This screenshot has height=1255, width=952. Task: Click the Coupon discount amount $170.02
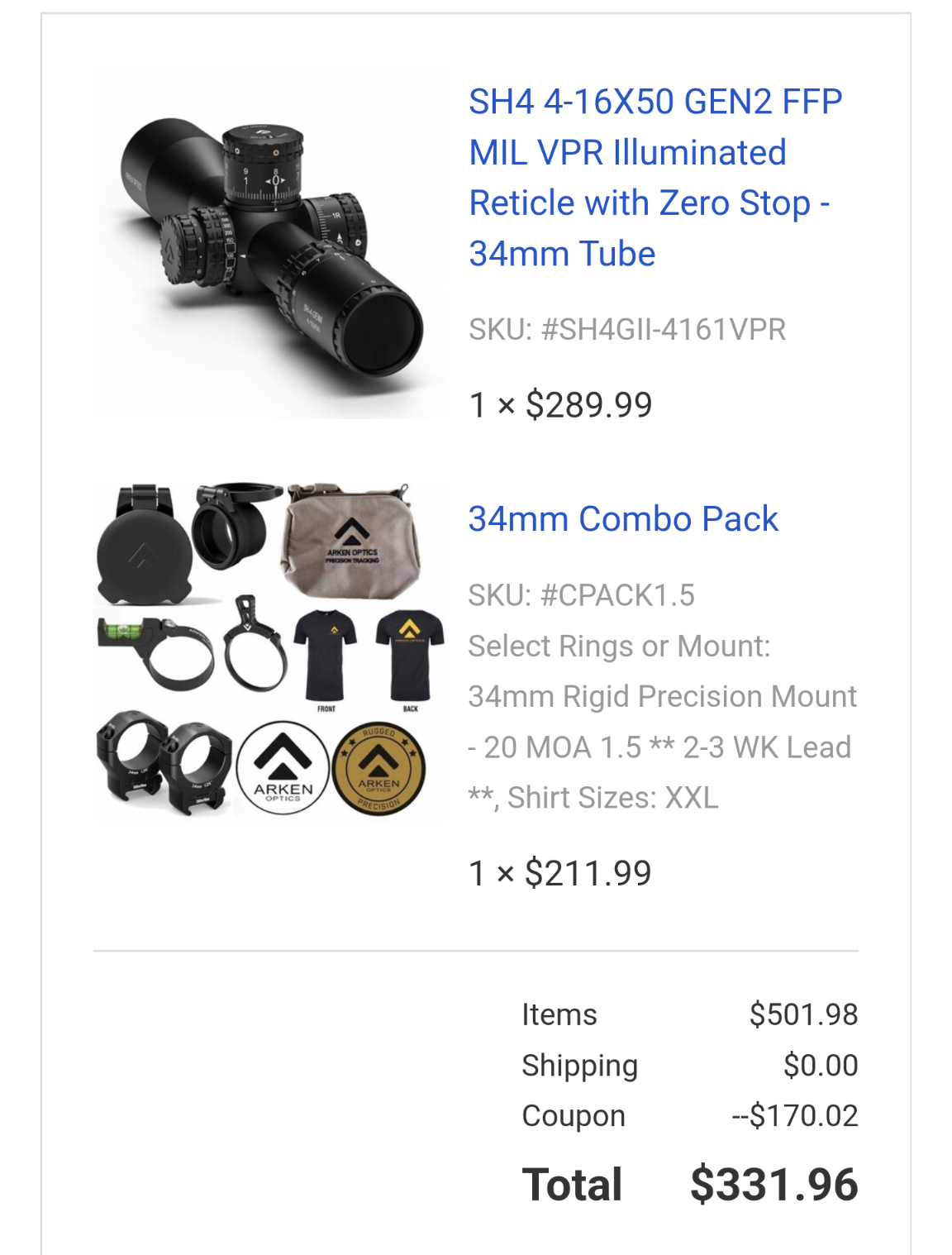[796, 1116]
